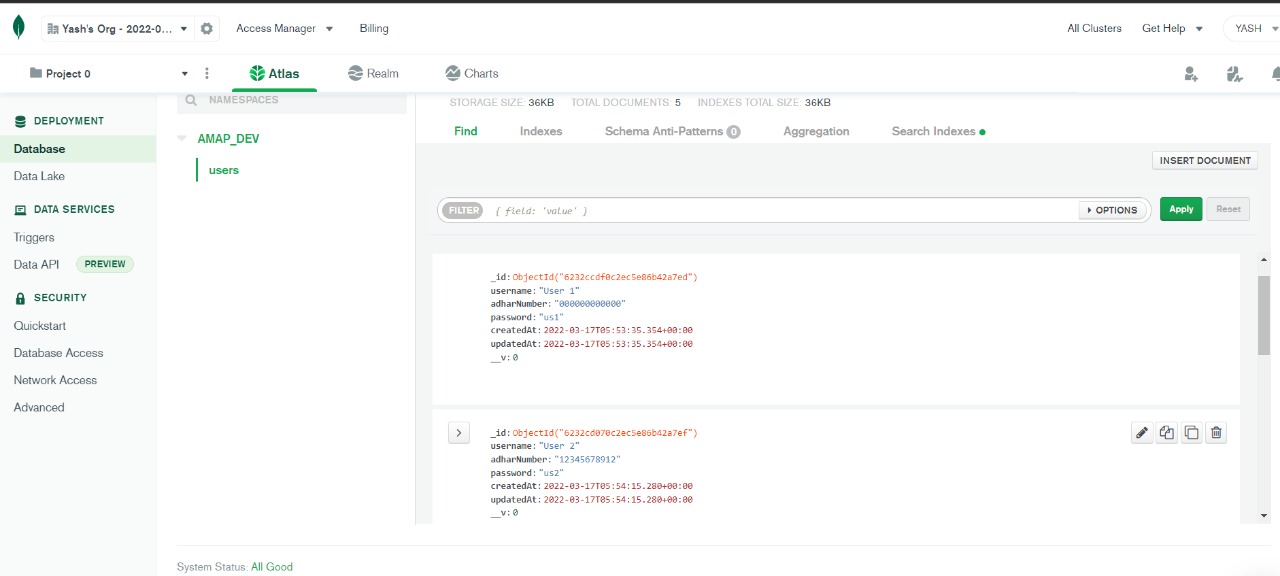
Task: Open Data Lake section
Action: (39, 176)
